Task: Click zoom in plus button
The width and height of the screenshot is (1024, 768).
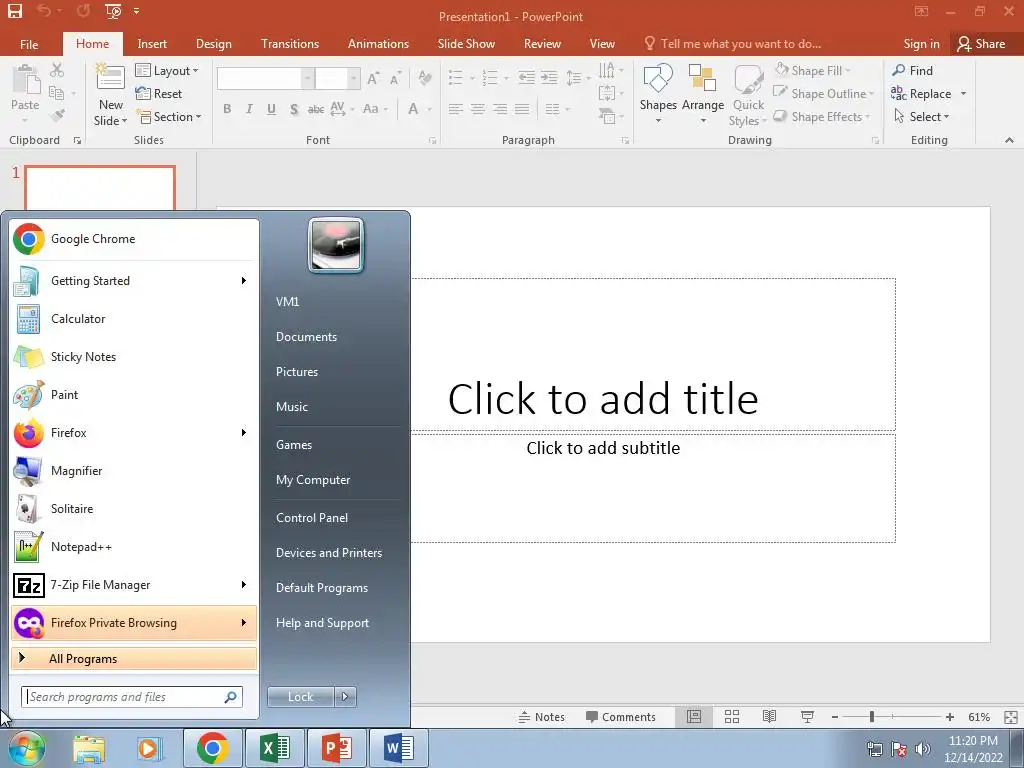Action: 950,717
